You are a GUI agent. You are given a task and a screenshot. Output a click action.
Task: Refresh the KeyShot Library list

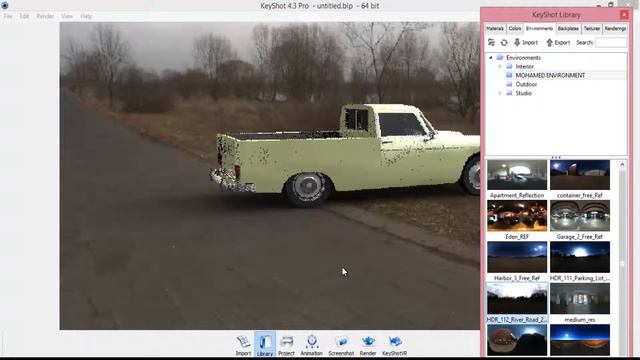(504, 42)
